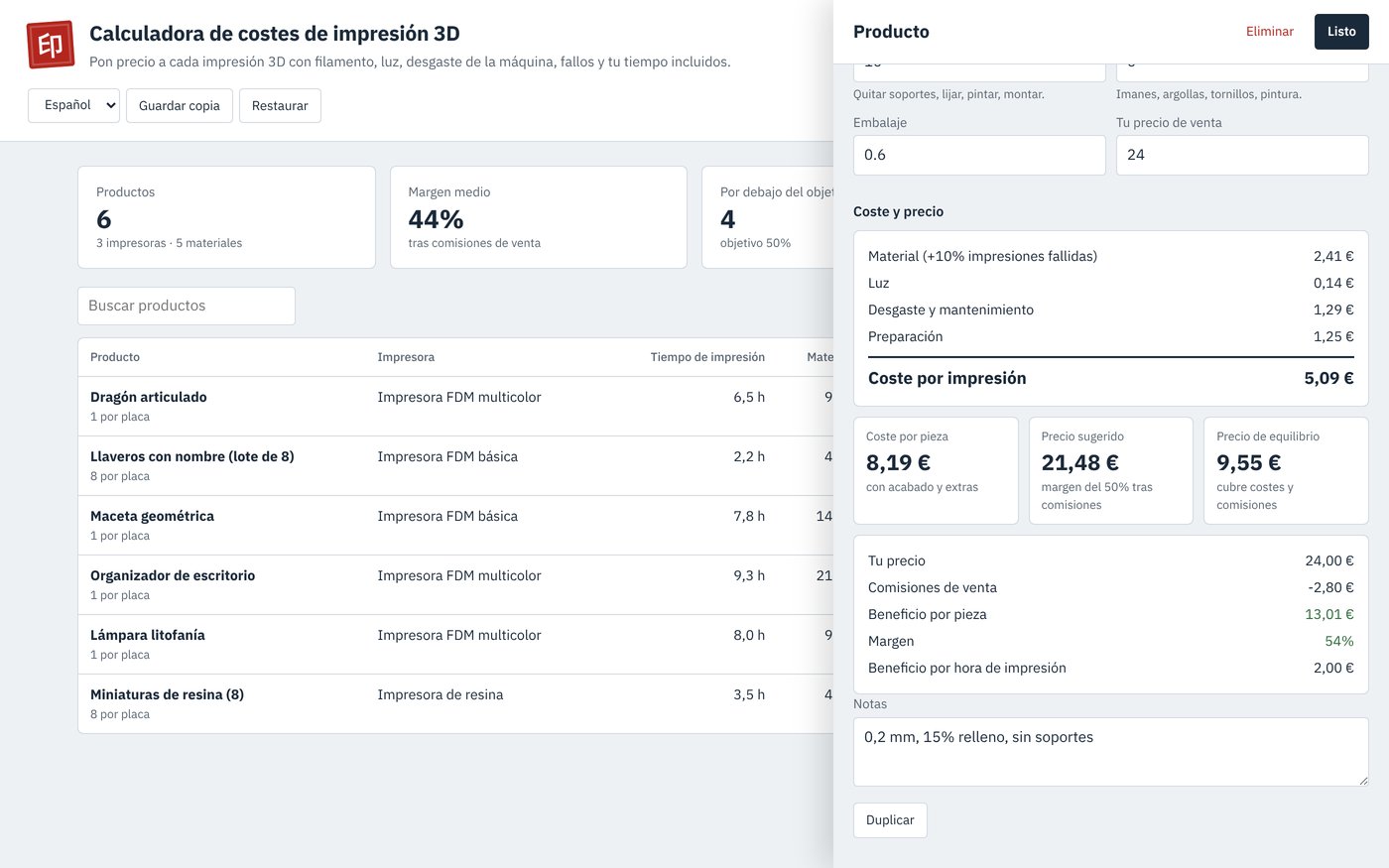This screenshot has width=1389, height=868.
Task: Select the Lámpara litofanía product row
Action: (x=455, y=644)
